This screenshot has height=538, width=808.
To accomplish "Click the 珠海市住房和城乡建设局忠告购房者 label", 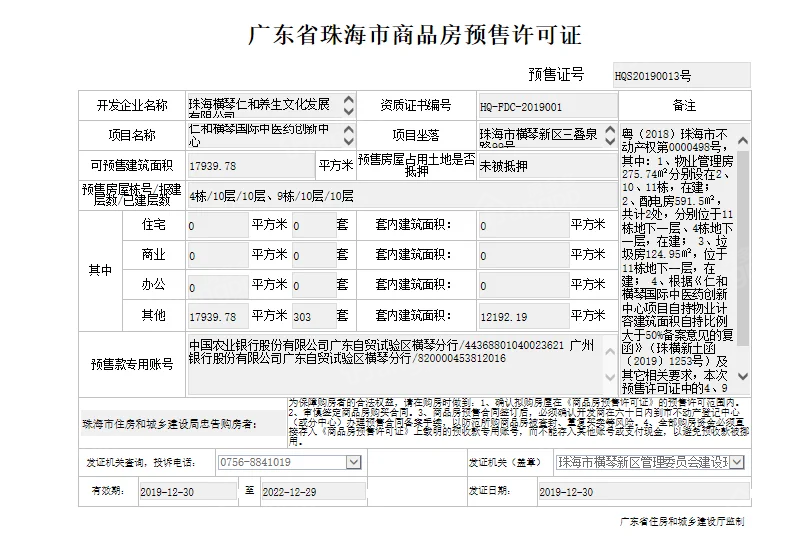I will coord(169,424).
